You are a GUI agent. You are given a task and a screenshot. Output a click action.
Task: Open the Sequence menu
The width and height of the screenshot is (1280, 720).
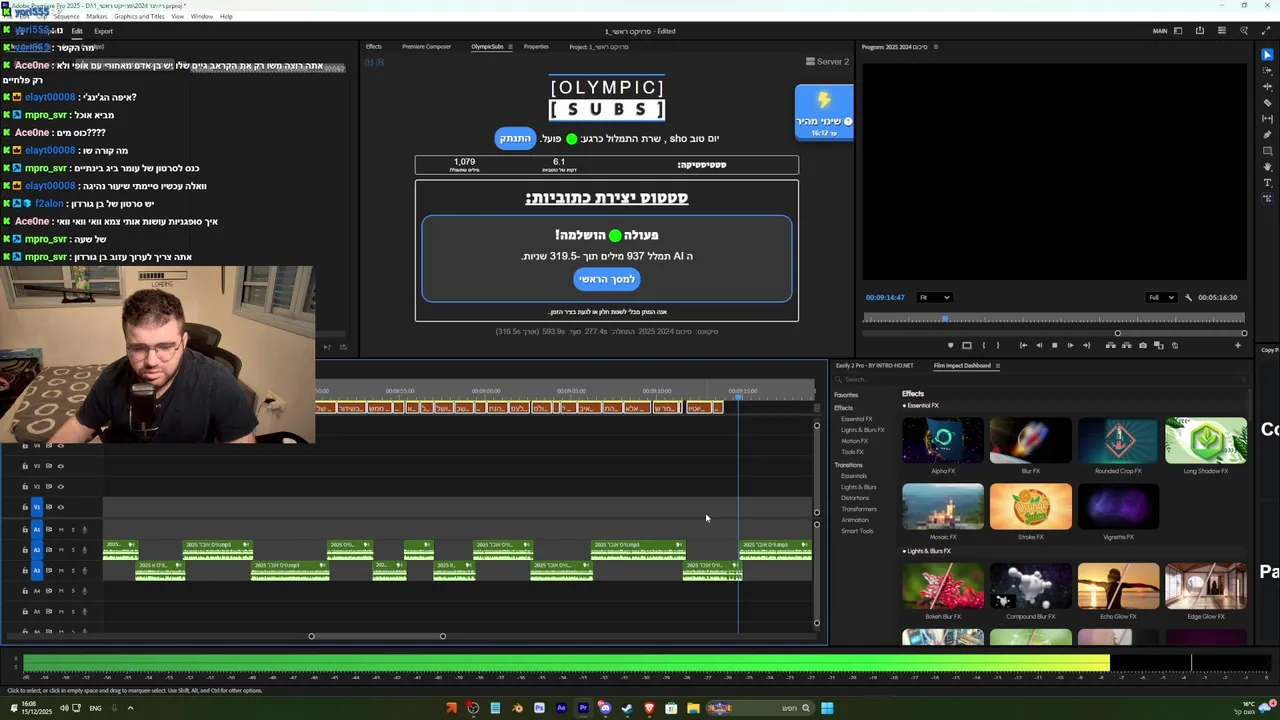point(66,16)
